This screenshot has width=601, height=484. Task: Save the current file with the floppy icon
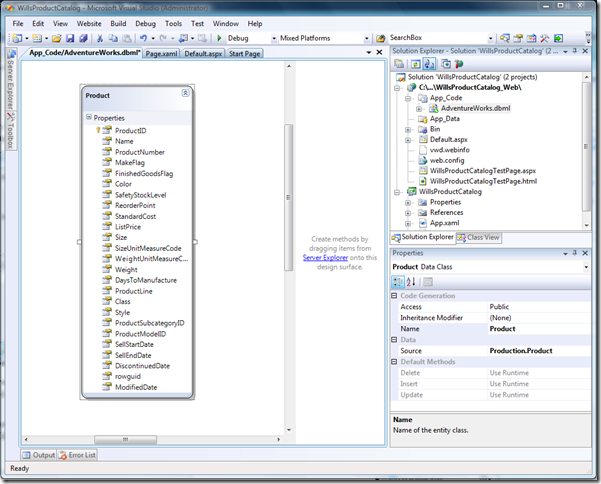click(x=70, y=38)
